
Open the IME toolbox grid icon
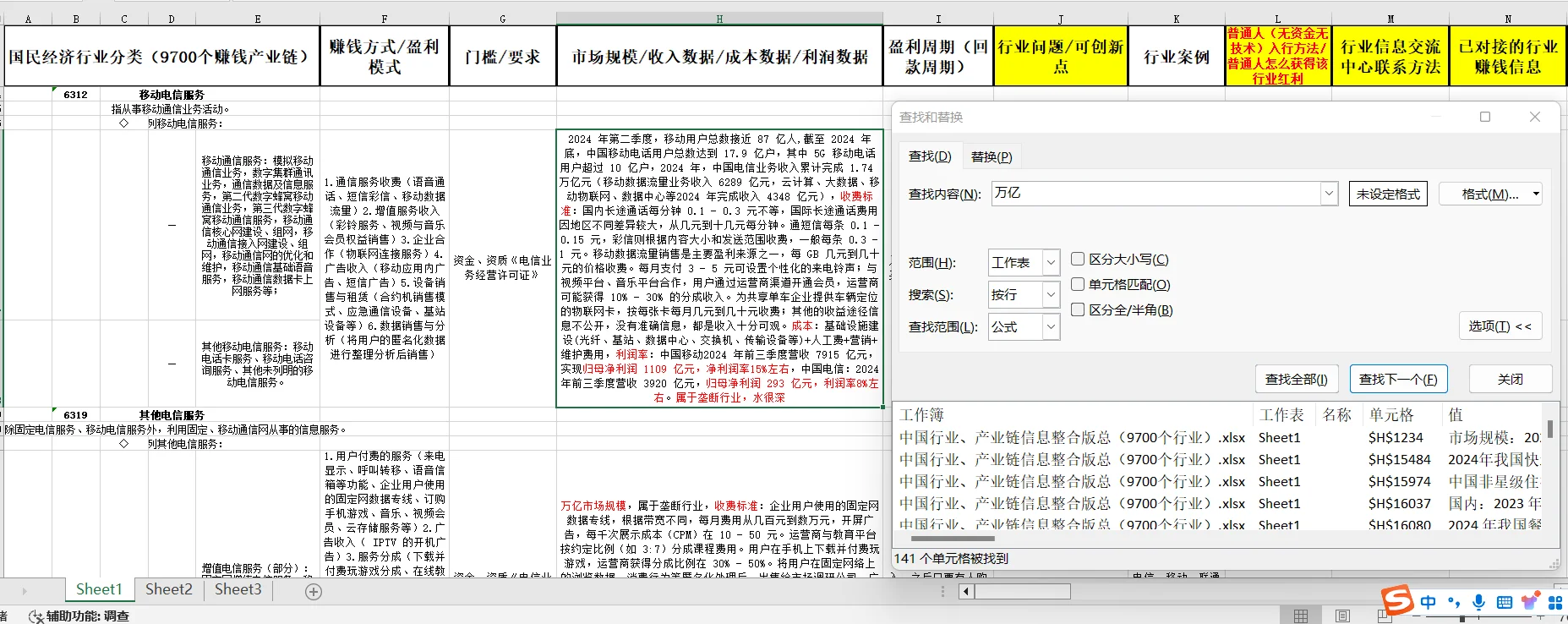click(x=1555, y=602)
